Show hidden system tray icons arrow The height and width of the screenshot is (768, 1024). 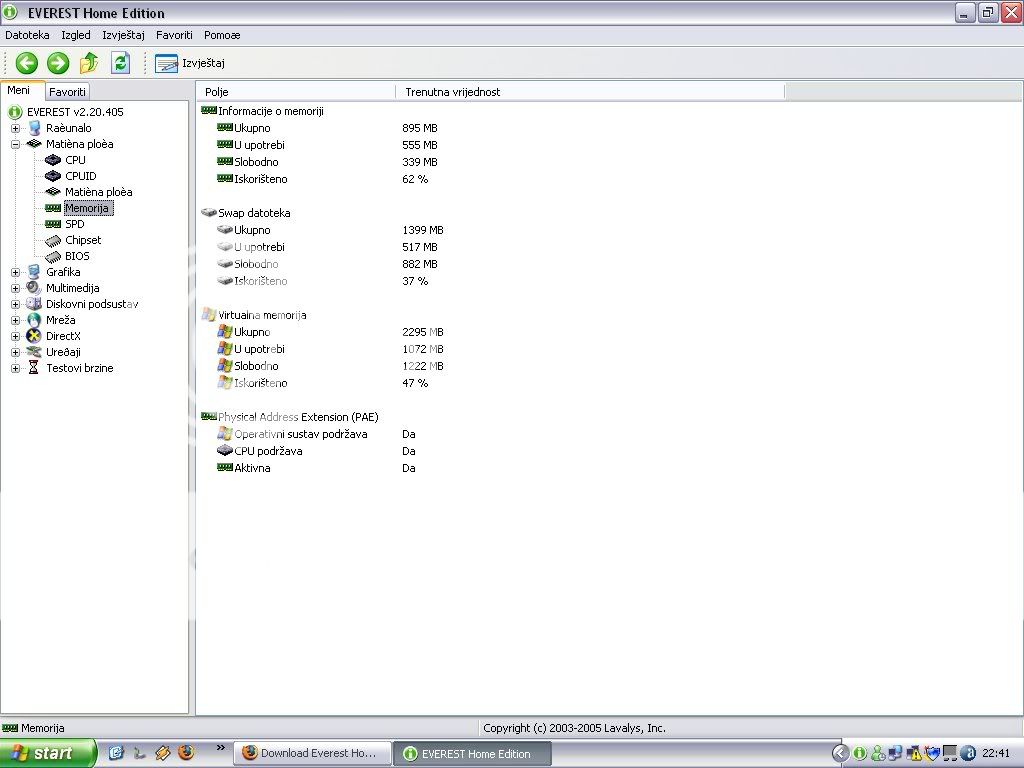[x=840, y=754]
